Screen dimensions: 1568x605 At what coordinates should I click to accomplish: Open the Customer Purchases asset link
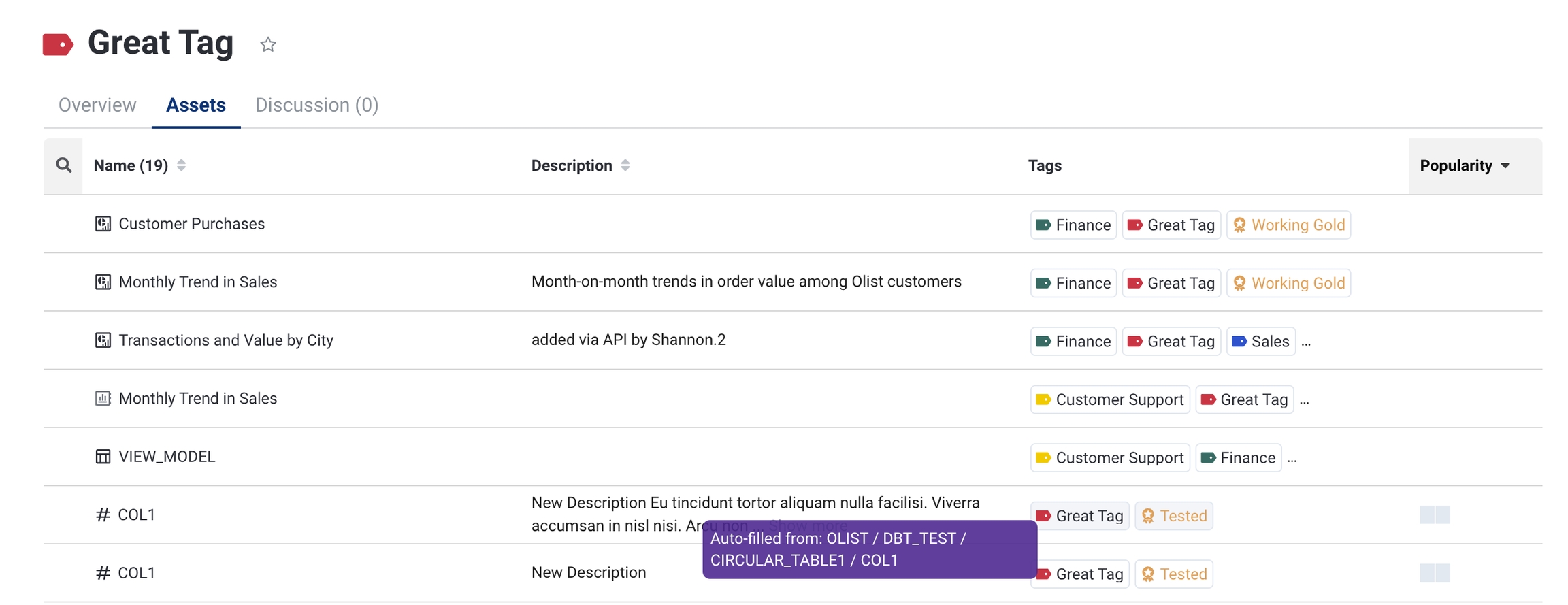coord(191,224)
